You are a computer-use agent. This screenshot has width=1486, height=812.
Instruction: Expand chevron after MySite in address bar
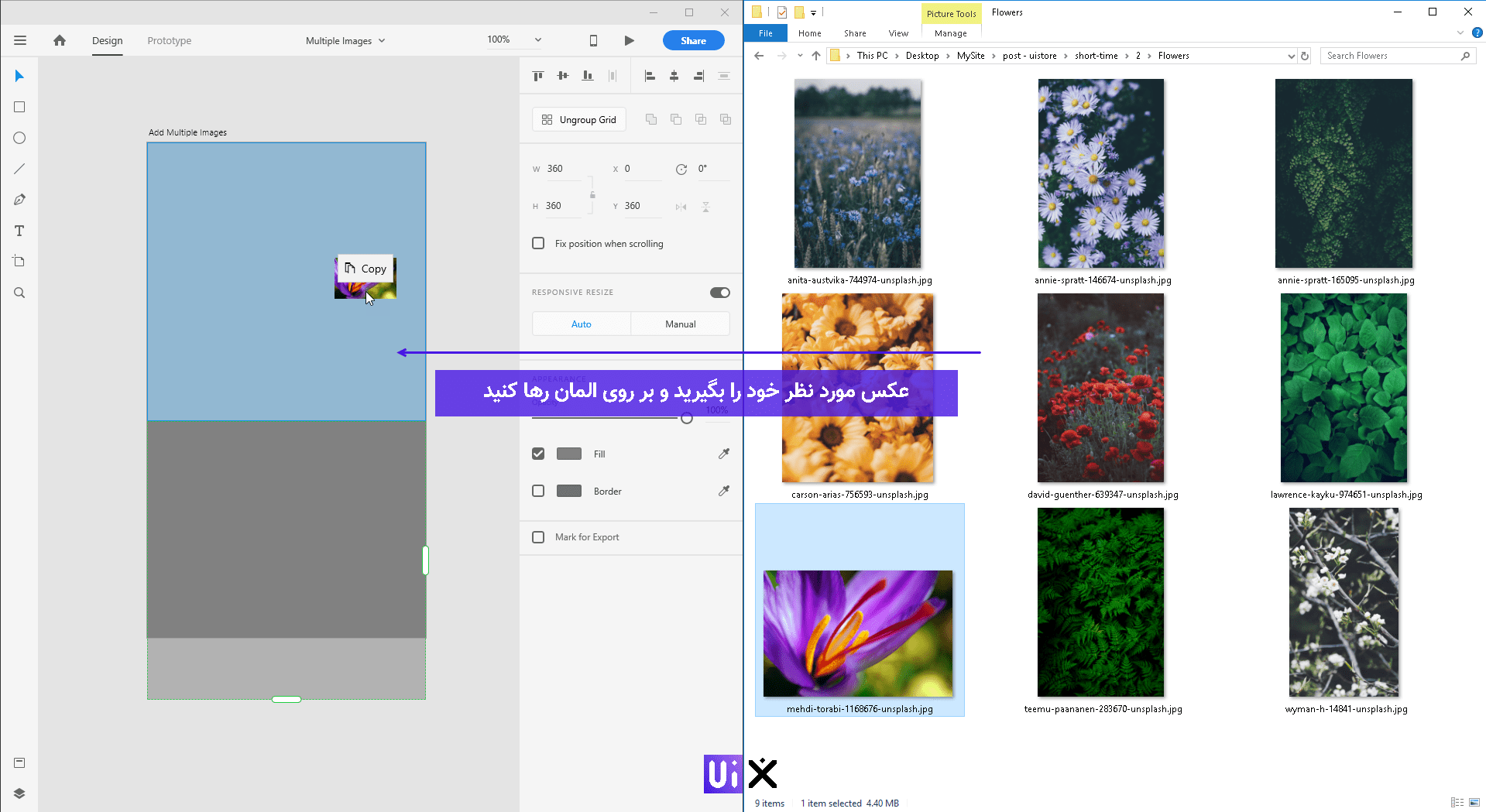pos(994,56)
